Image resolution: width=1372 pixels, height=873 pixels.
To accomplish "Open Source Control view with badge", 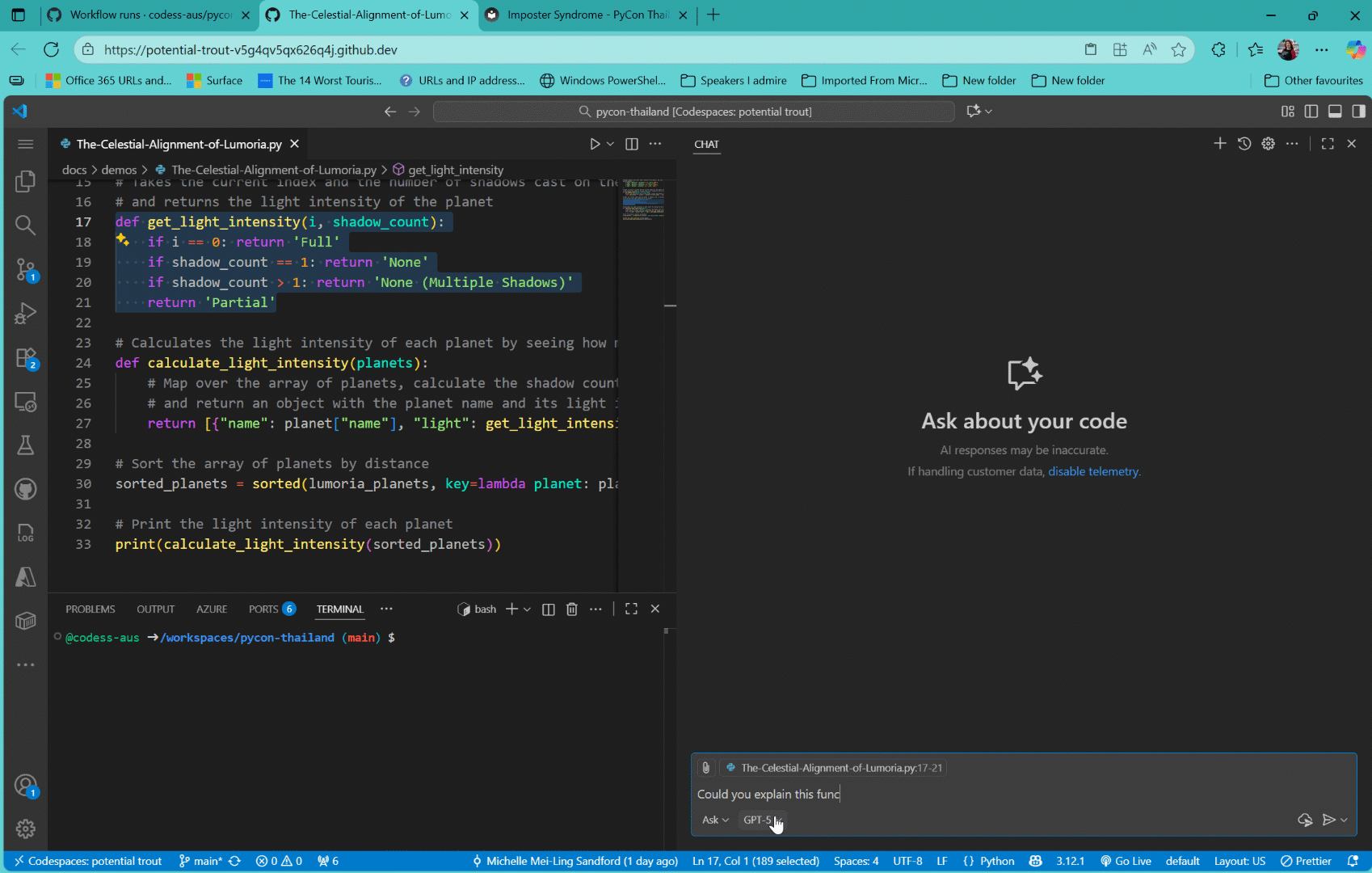I will [x=25, y=269].
